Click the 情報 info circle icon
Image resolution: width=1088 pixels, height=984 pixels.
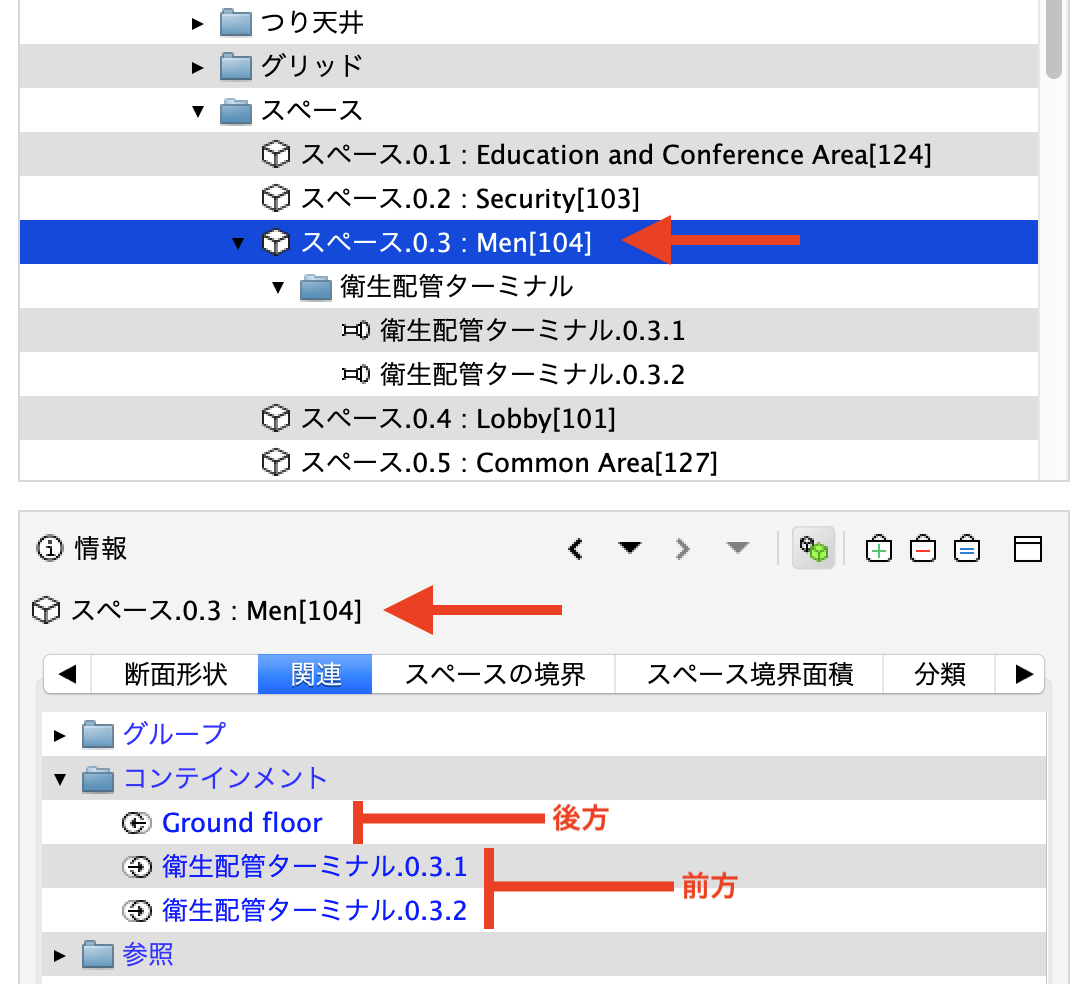[x=49, y=548]
